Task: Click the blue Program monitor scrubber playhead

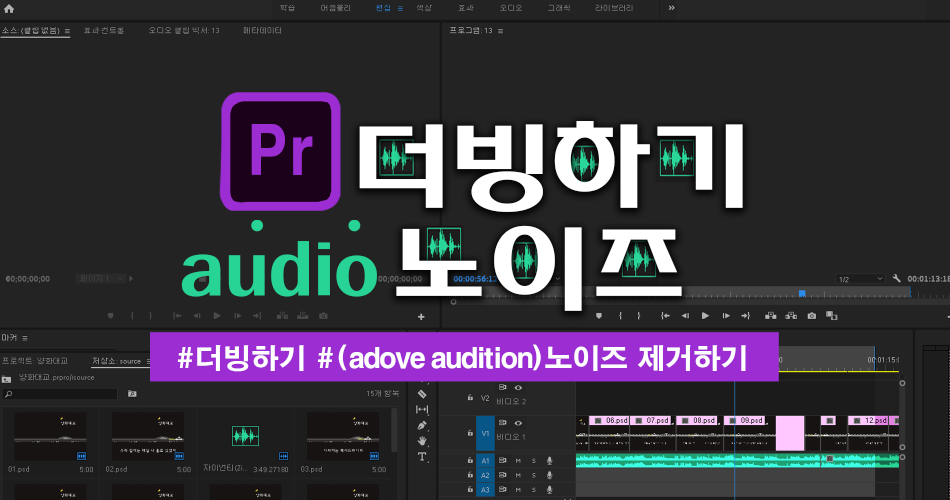Action: click(x=802, y=294)
